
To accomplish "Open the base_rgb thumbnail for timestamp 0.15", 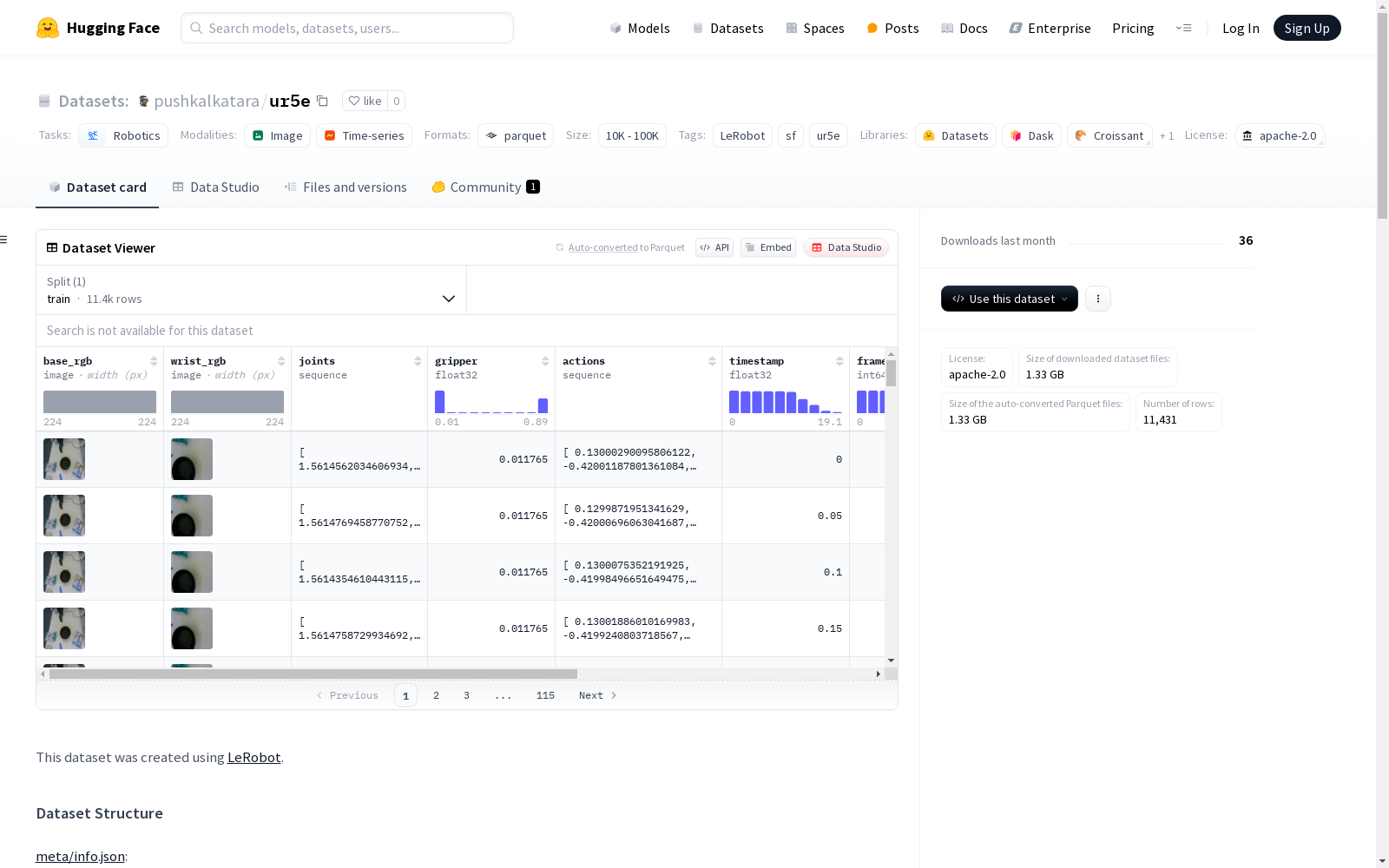I will coord(64,628).
